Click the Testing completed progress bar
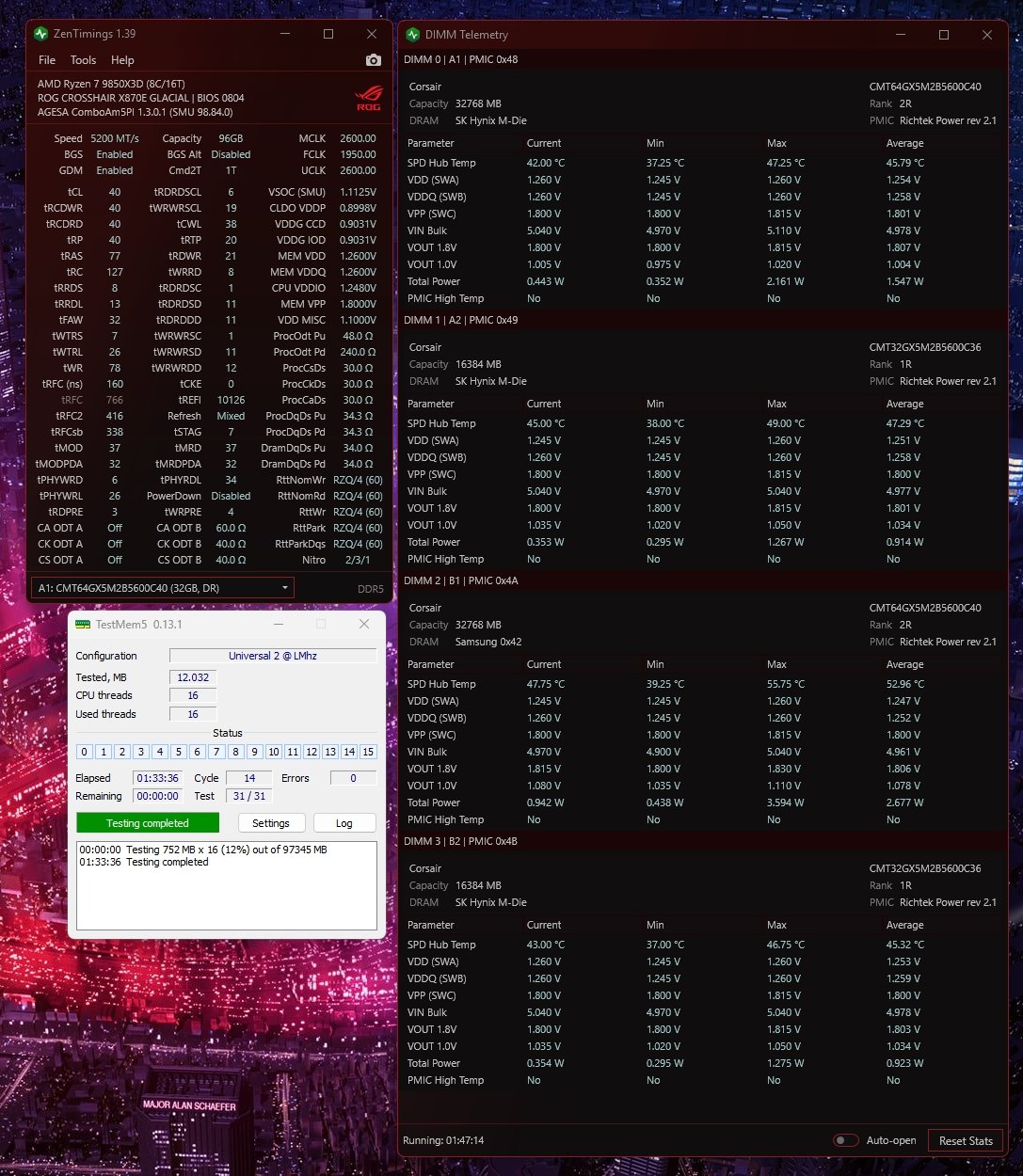Viewport: 1023px width, 1176px height. [x=148, y=823]
